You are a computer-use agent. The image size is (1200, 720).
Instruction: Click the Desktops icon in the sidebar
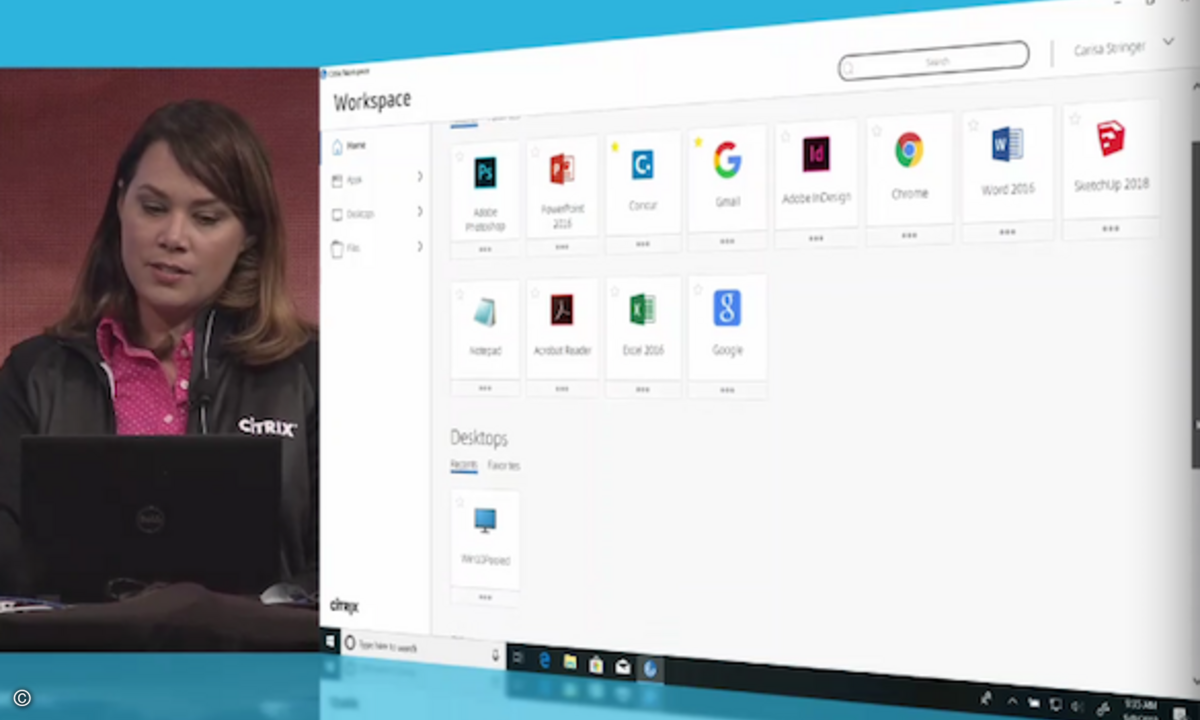337,214
